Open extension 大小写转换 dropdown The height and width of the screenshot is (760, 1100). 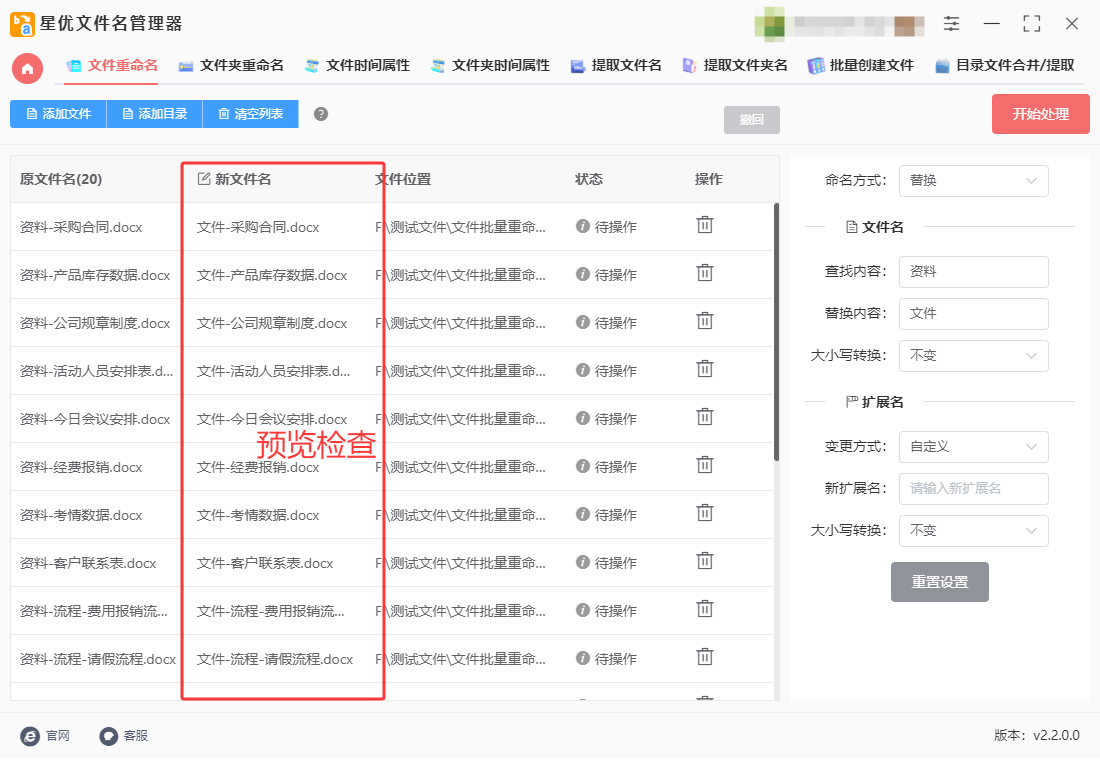[973, 531]
